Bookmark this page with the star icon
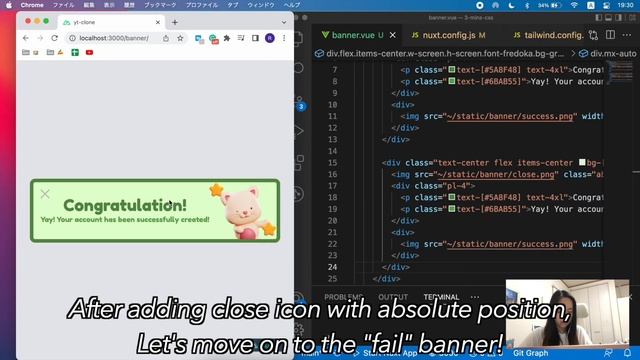 [x=180, y=38]
